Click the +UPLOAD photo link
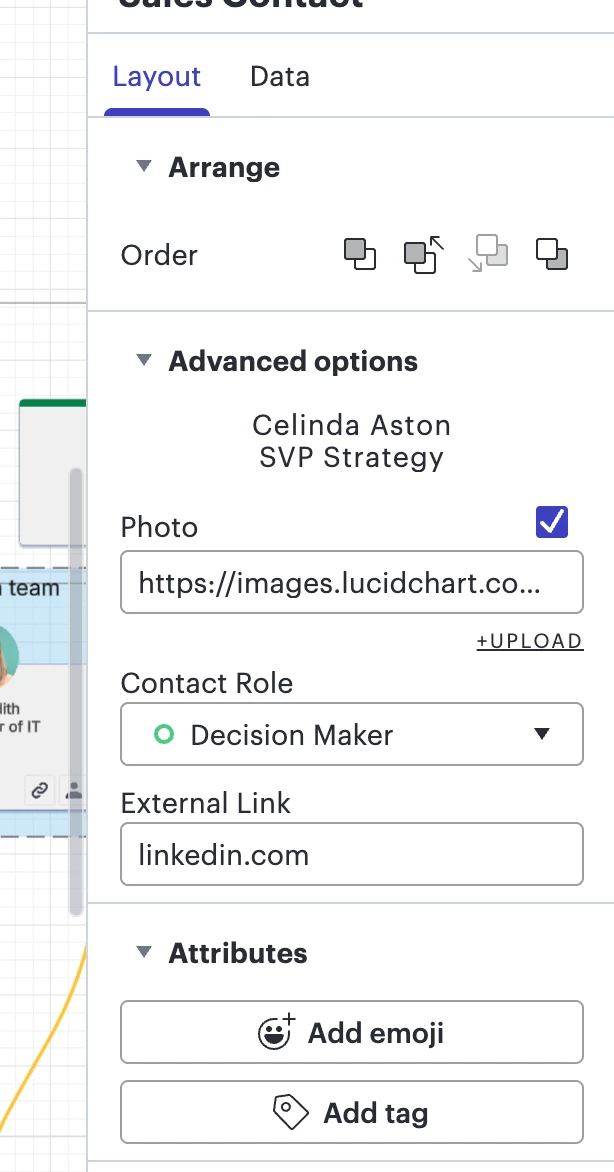Image resolution: width=614 pixels, height=1172 pixels. 529,641
